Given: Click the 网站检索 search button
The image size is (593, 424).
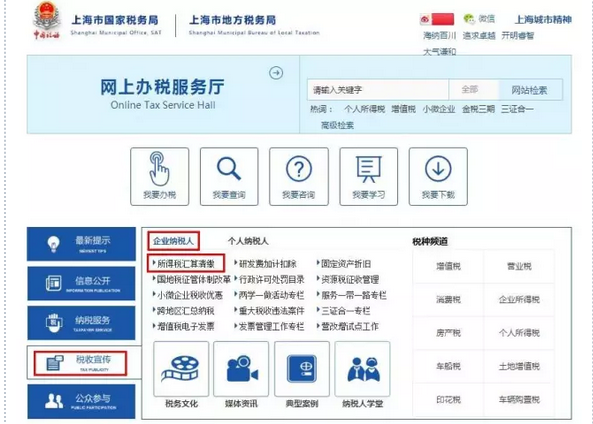Looking at the screenshot, I should pyautogui.click(x=530, y=90).
